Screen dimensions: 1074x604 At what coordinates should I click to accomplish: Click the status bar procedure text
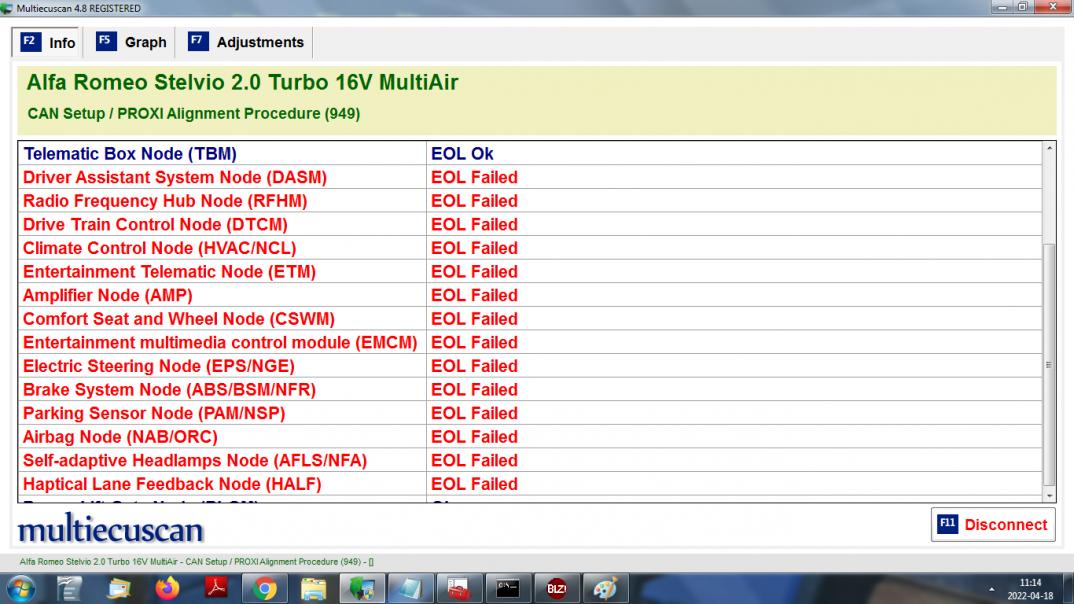(196, 562)
